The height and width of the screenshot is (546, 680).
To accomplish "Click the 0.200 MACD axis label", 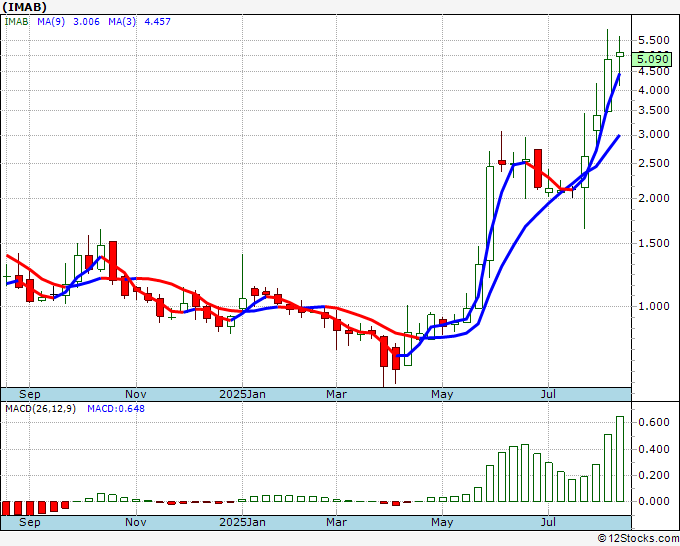I will (654, 475).
